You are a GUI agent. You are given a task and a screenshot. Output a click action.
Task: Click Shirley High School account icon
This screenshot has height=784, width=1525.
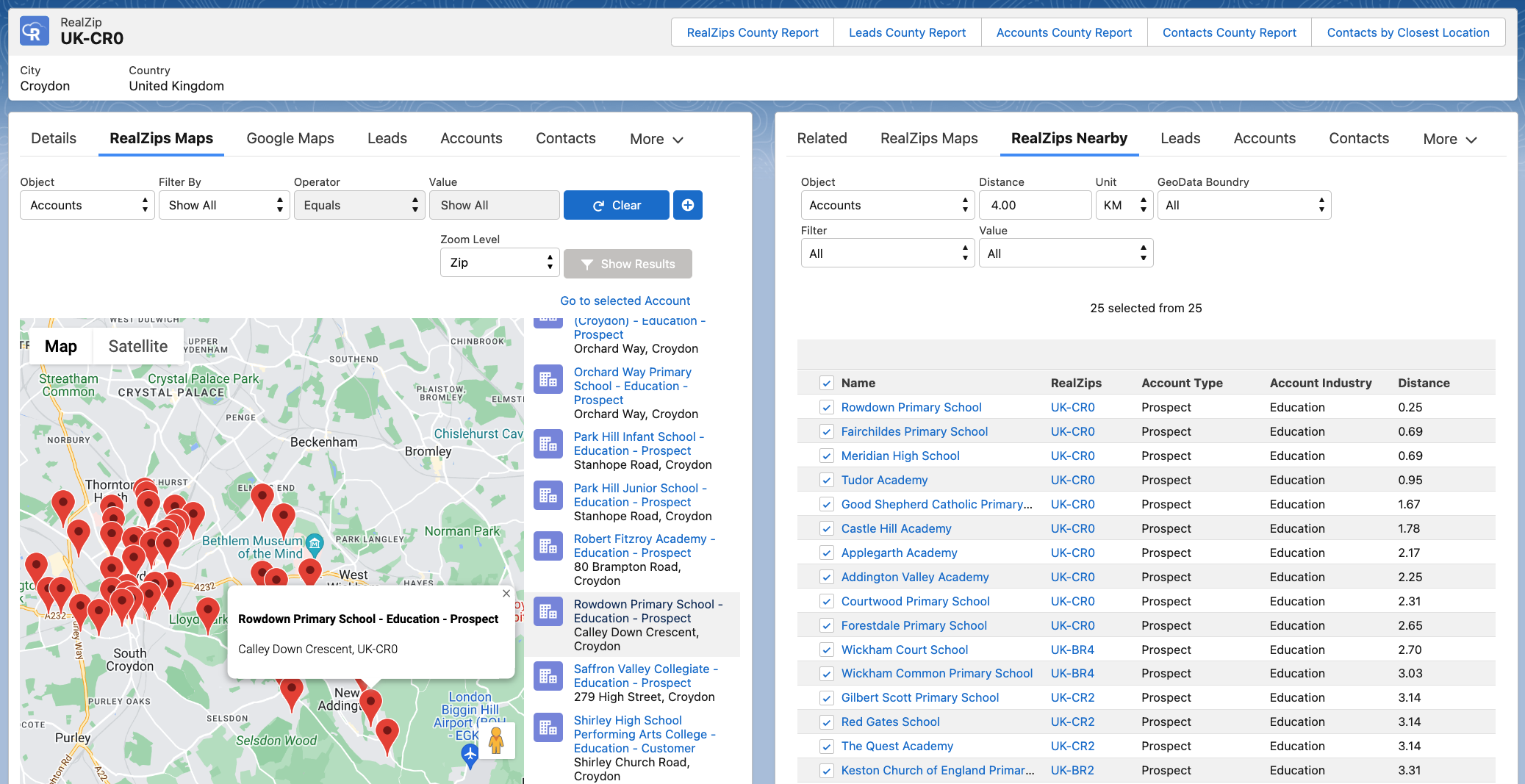pyautogui.click(x=548, y=728)
